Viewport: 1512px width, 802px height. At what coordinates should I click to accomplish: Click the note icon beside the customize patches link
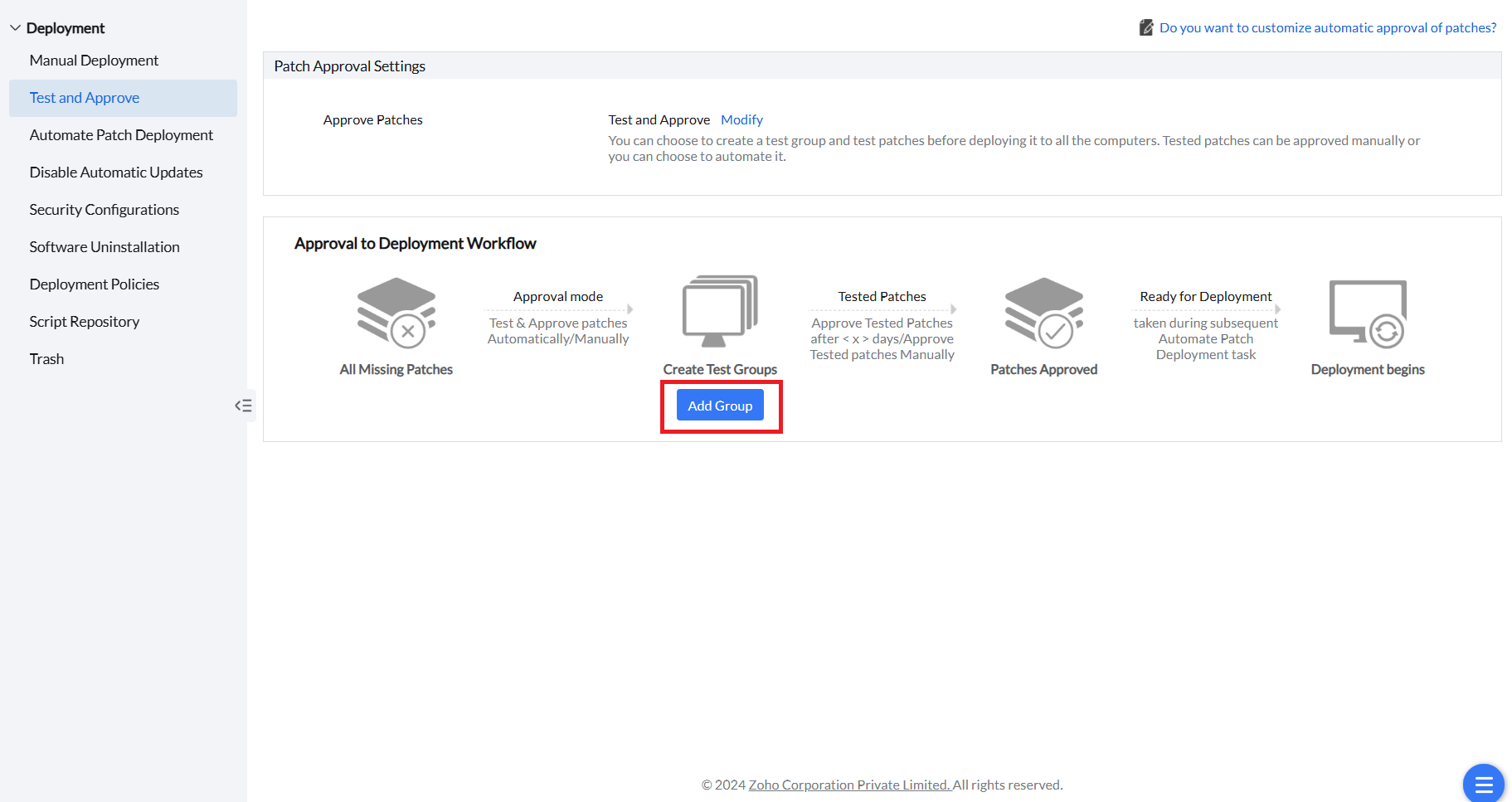tap(1145, 27)
